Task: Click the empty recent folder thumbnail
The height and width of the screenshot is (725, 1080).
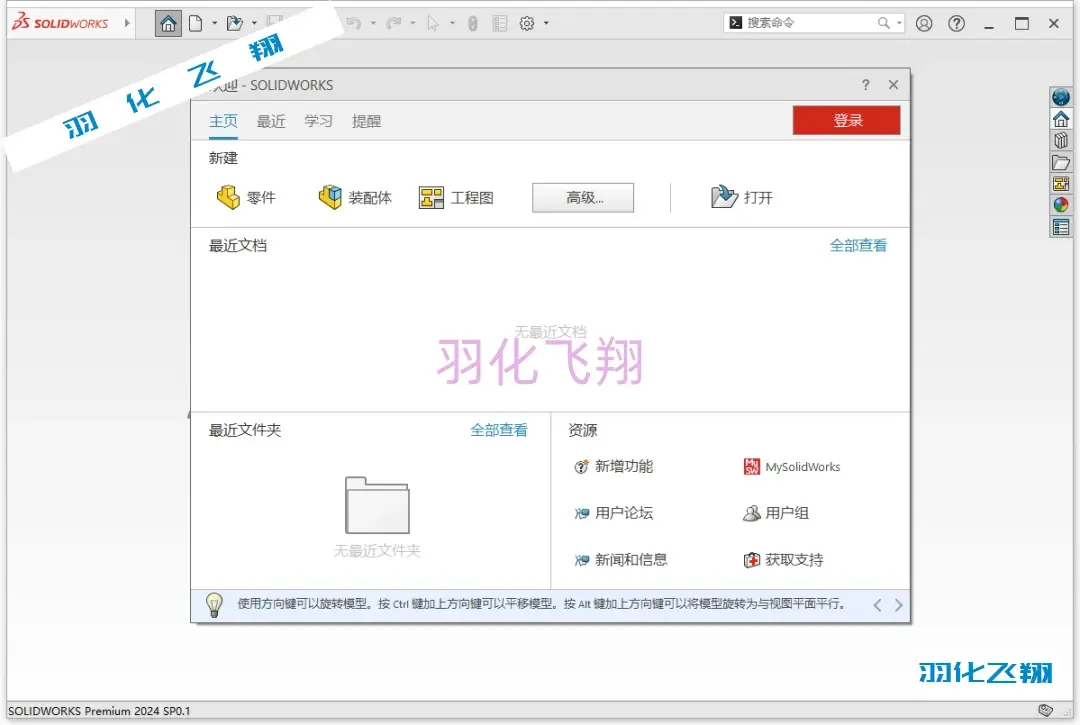Action: pos(377,505)
